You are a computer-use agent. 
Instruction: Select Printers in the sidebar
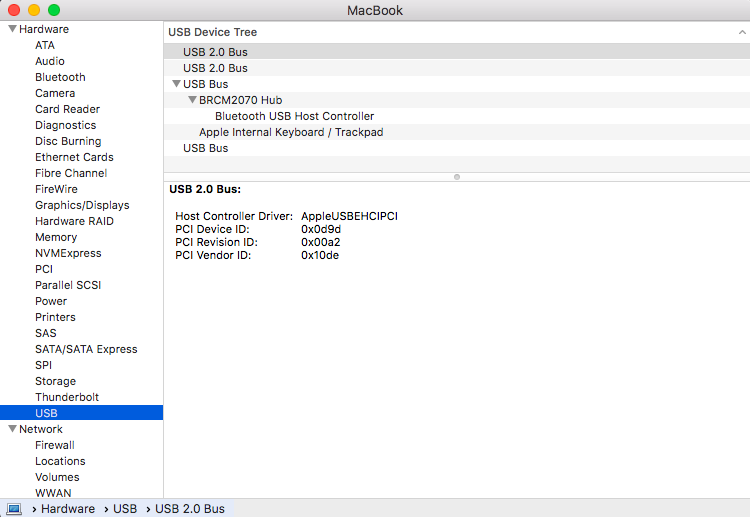55,317
